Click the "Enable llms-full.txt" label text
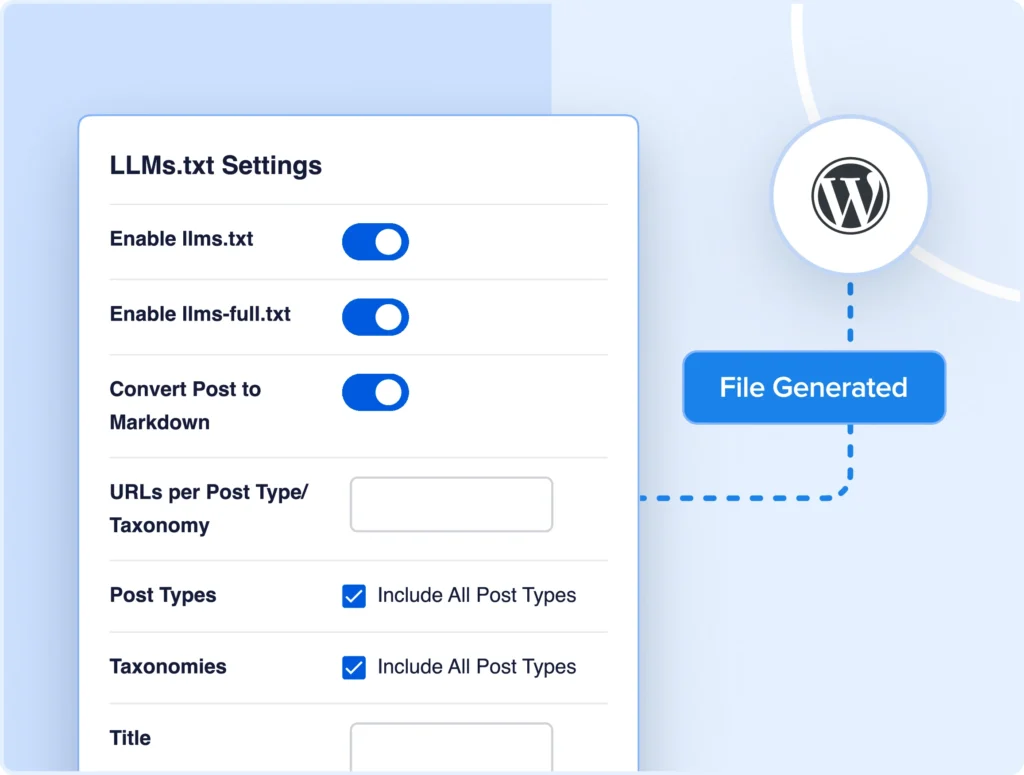Viewport: 1024px width, 775px height. pos(200,314)
